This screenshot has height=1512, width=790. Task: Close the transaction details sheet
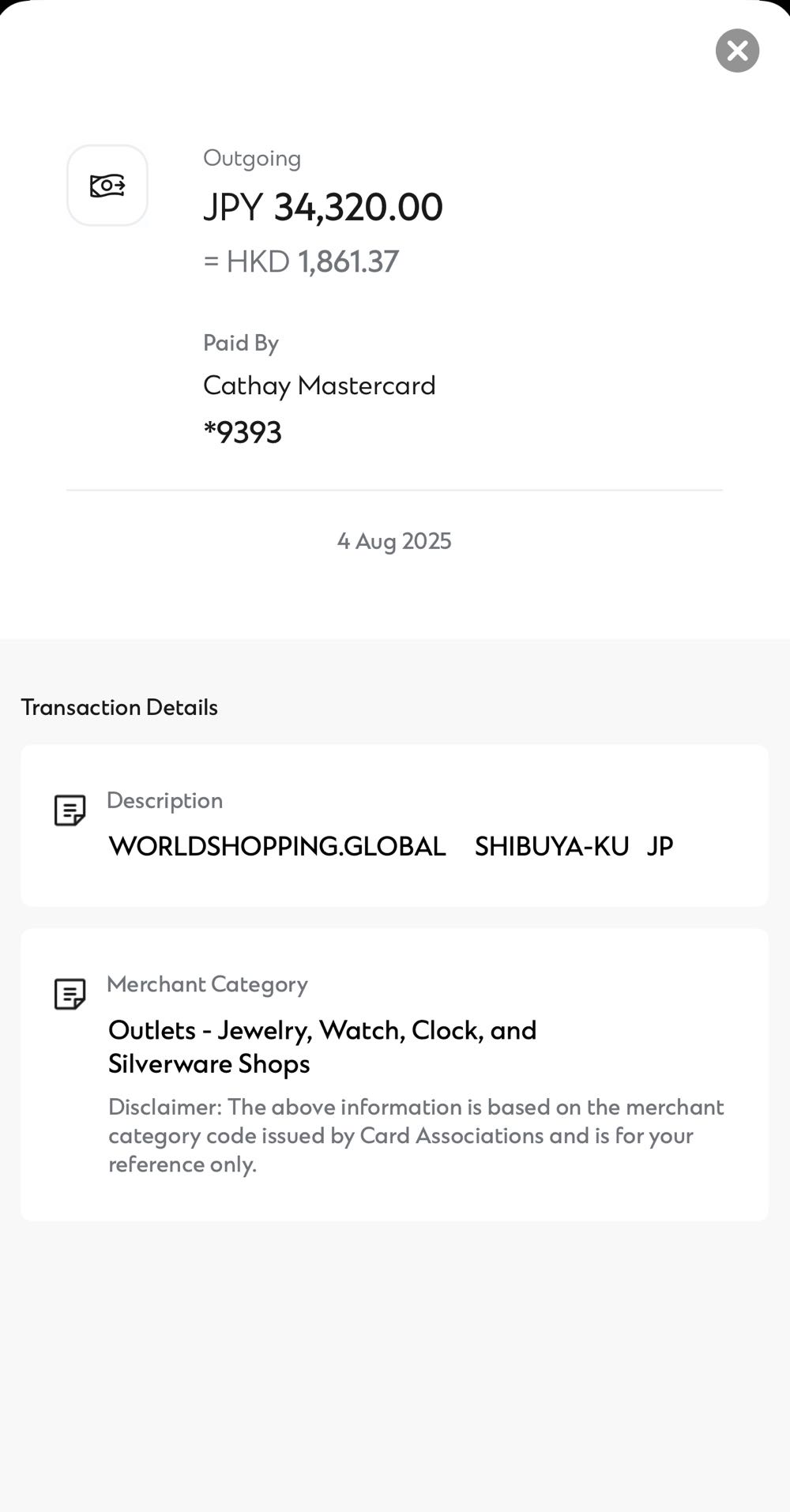737,51
